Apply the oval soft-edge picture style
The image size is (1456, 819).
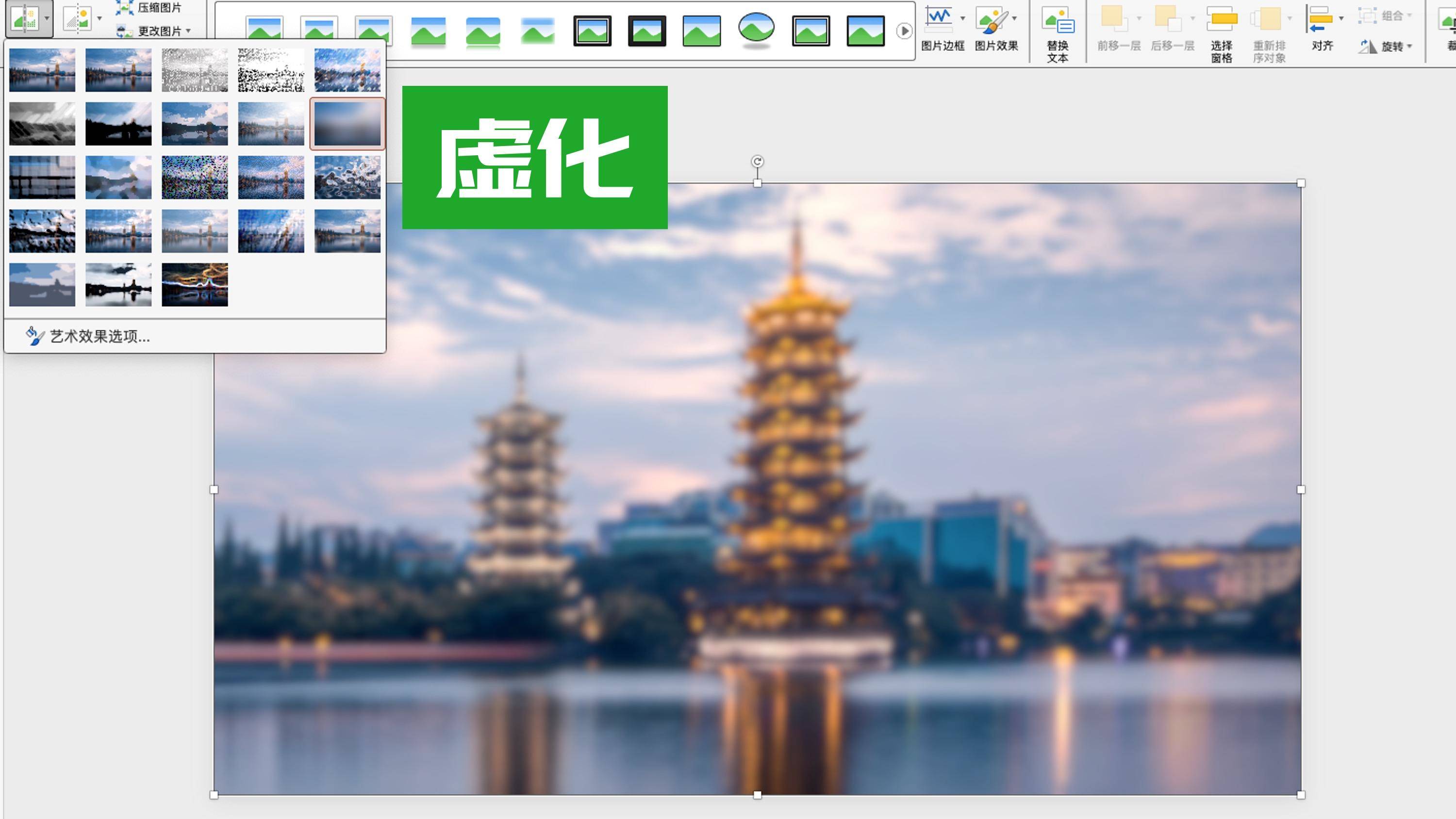[756, 28]
